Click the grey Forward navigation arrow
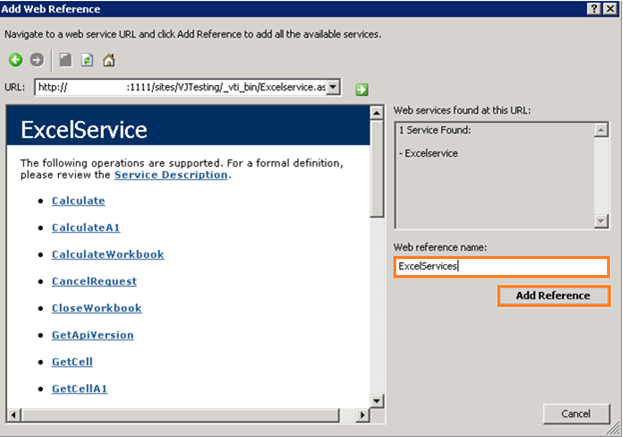623x437 pixels. [x=37, y=61]
